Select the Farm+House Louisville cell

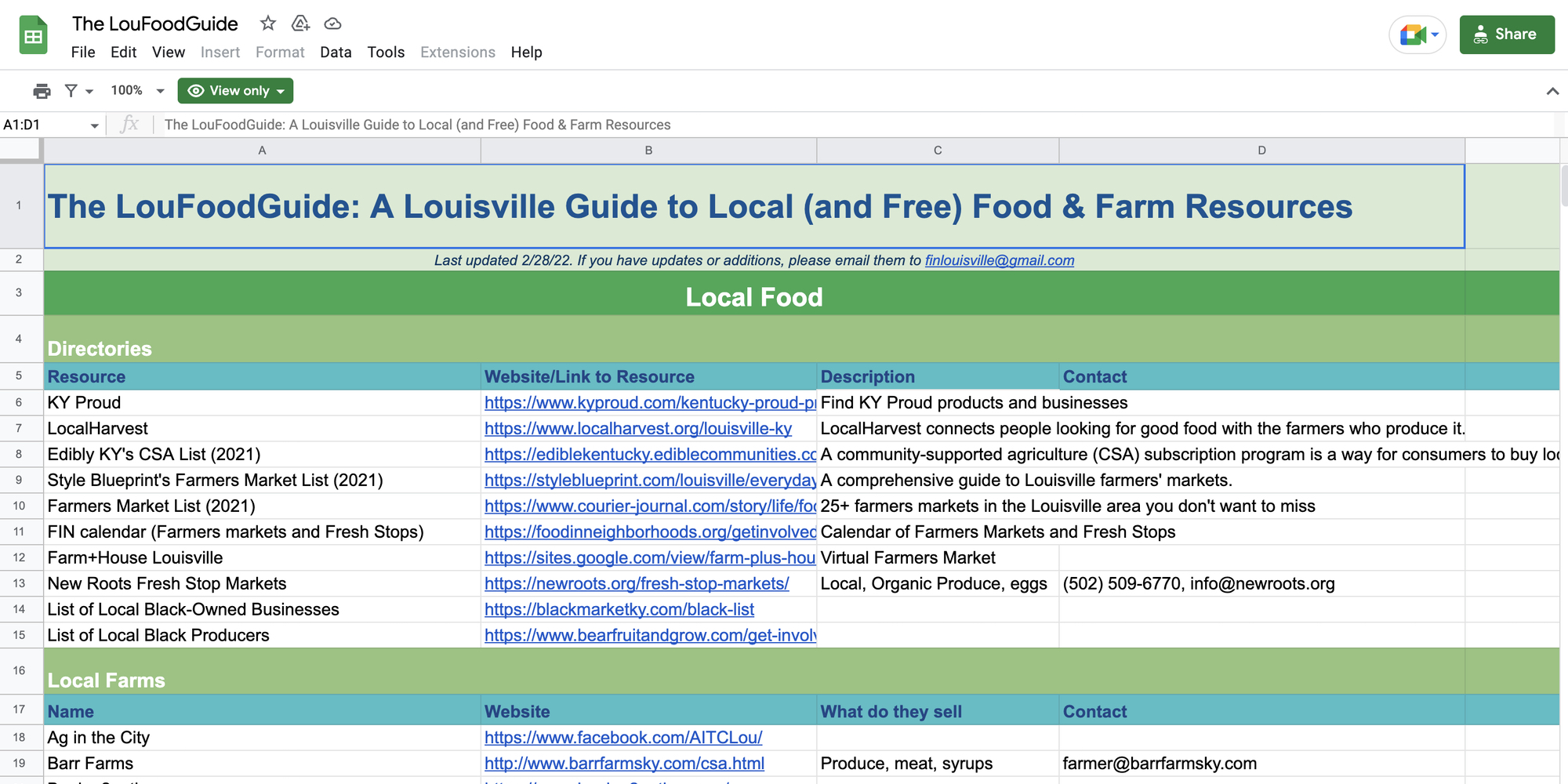click(263, 558)
